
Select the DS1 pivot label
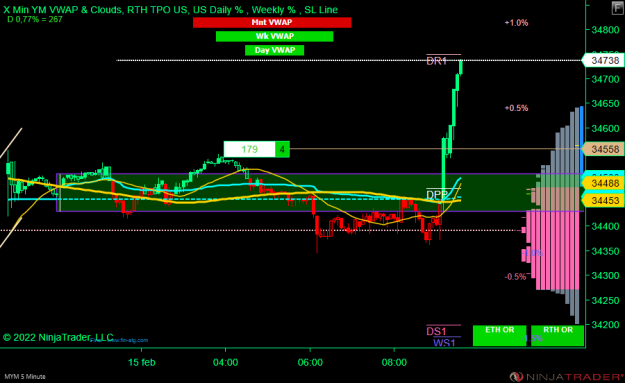click(436, 331)
